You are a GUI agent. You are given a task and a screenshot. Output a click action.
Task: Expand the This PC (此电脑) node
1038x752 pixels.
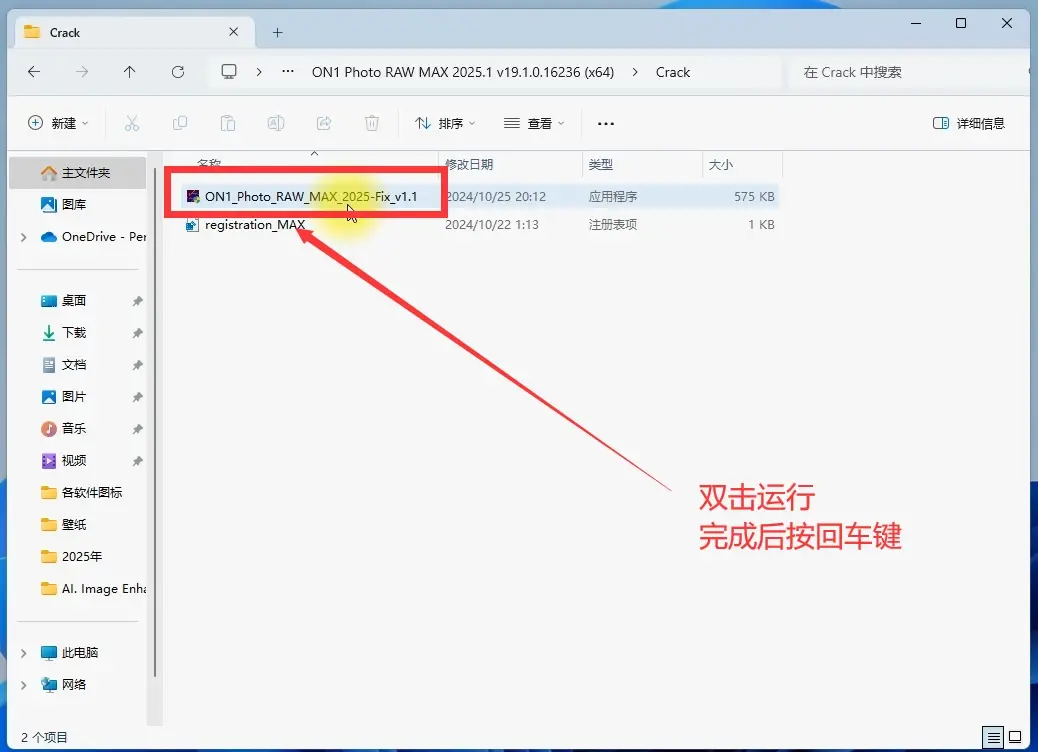click(x=24, y=653)
